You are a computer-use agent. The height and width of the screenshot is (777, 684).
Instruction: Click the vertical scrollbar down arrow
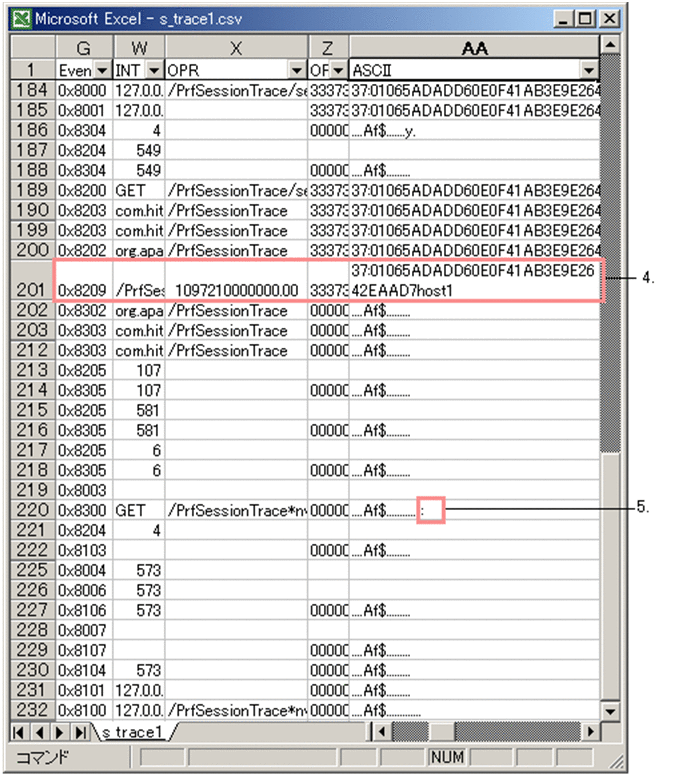(x=608, y=714)
